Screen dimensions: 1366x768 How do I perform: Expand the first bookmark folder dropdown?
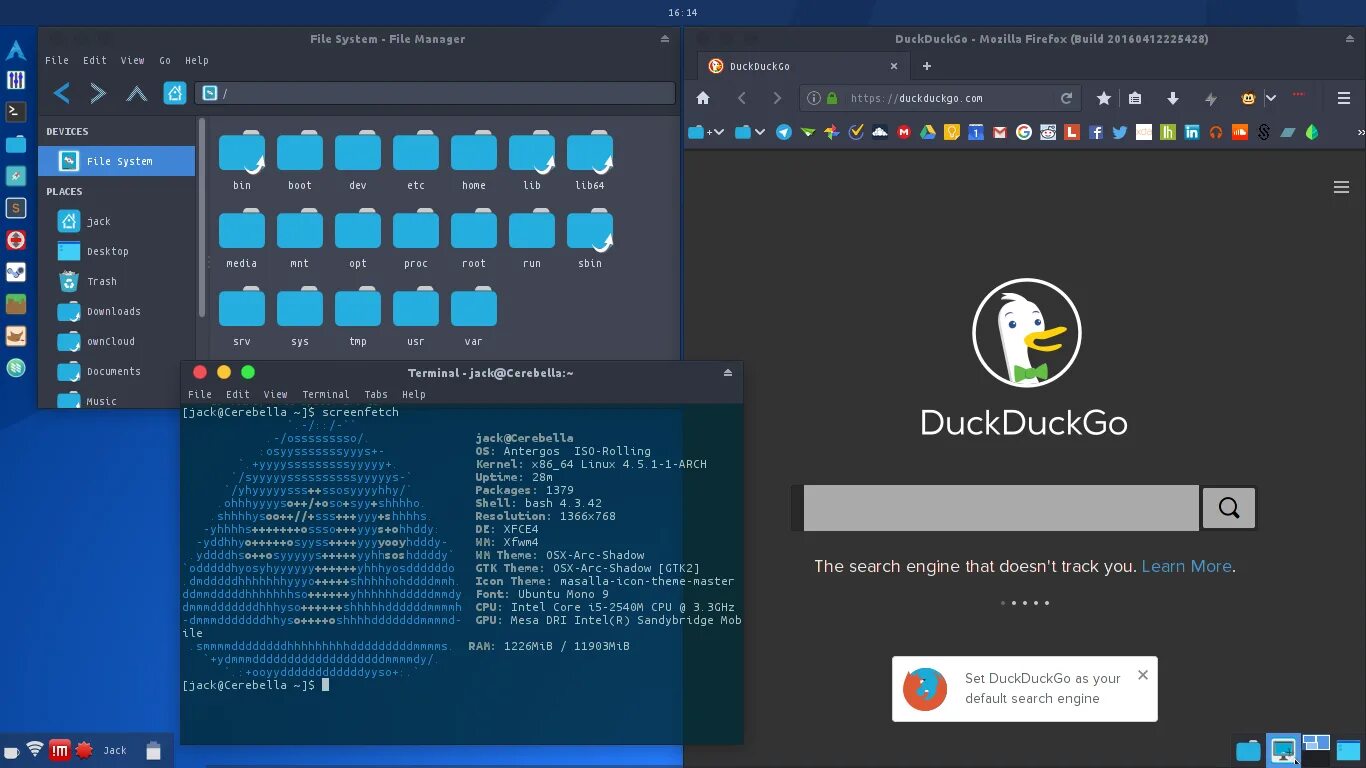click(x=720, y=132)
